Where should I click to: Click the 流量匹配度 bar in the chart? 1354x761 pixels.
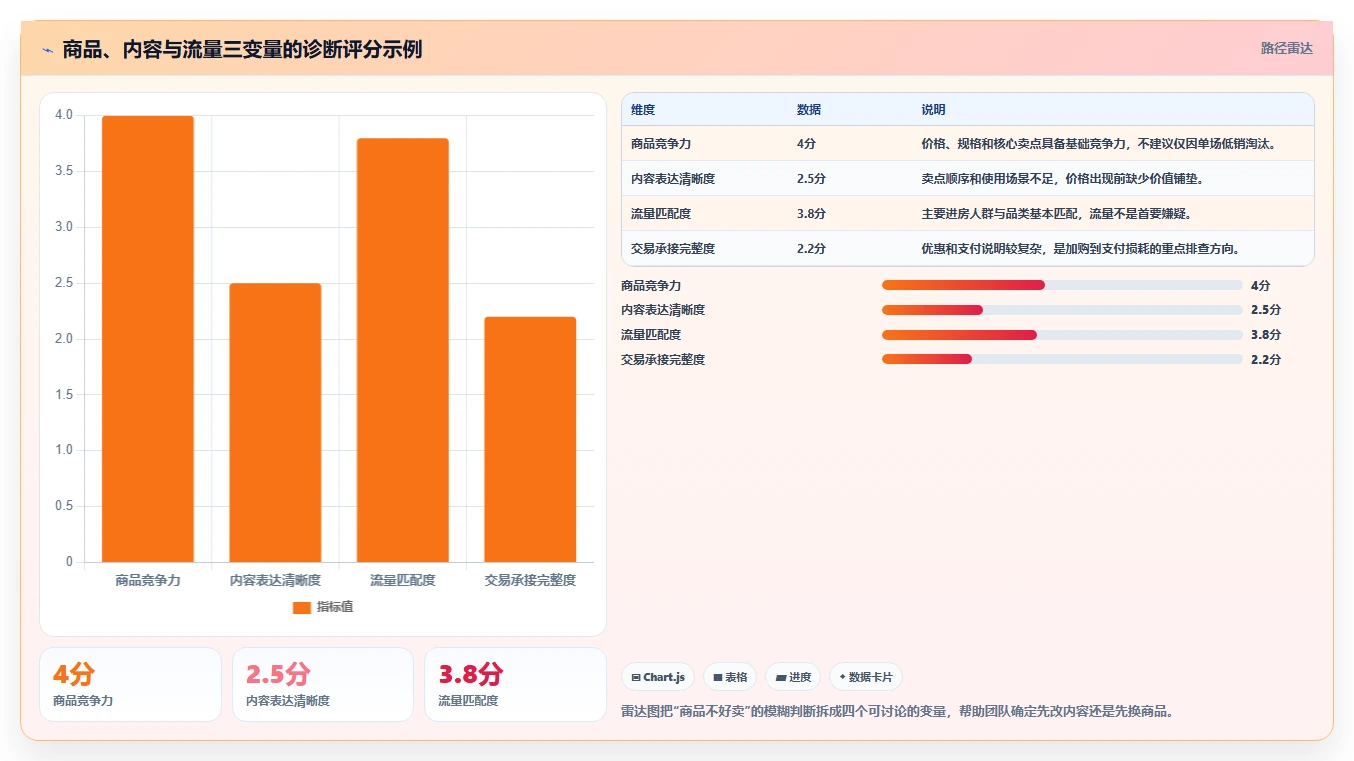403,350
